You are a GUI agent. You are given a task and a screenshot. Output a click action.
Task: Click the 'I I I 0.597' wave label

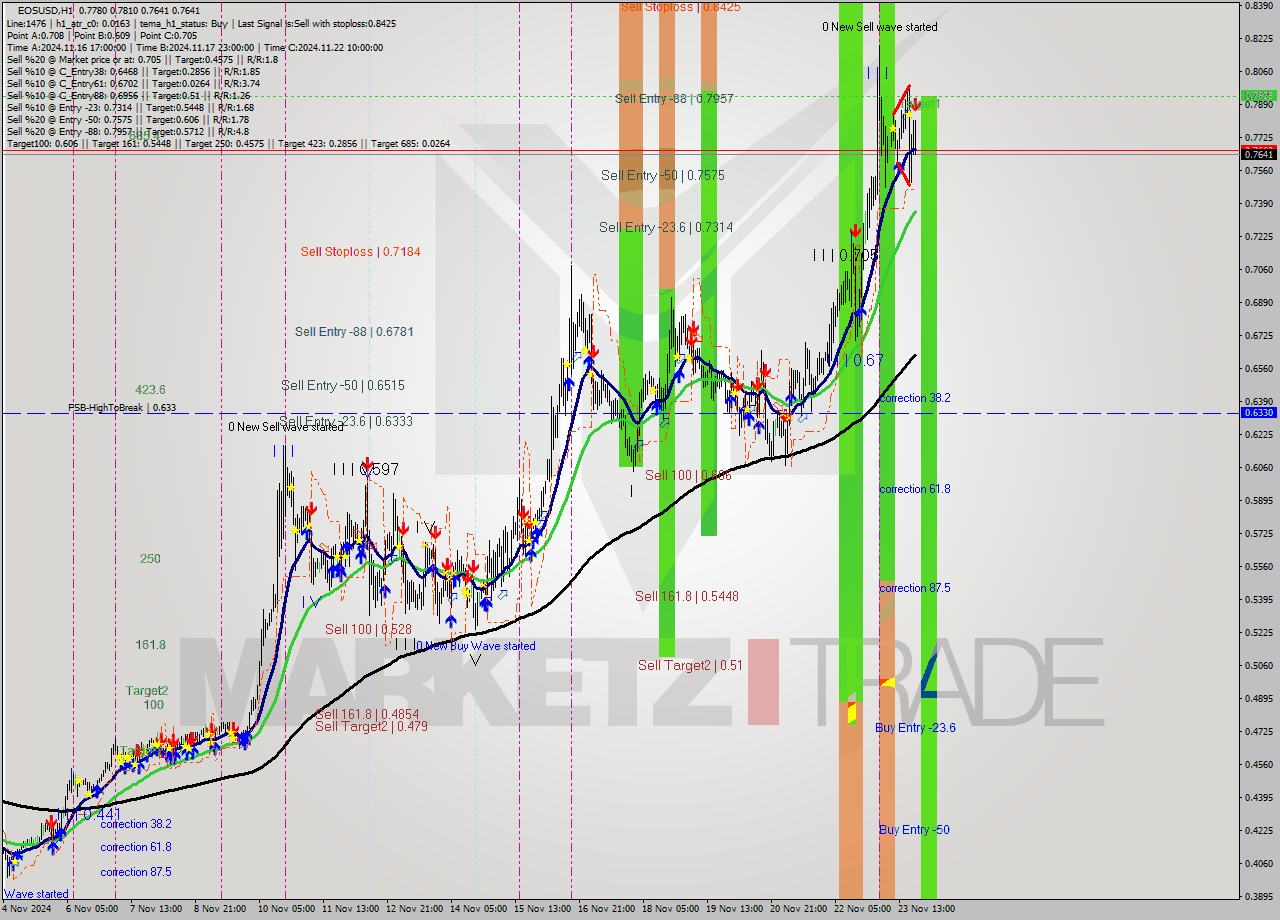click(x=366, y=468)
